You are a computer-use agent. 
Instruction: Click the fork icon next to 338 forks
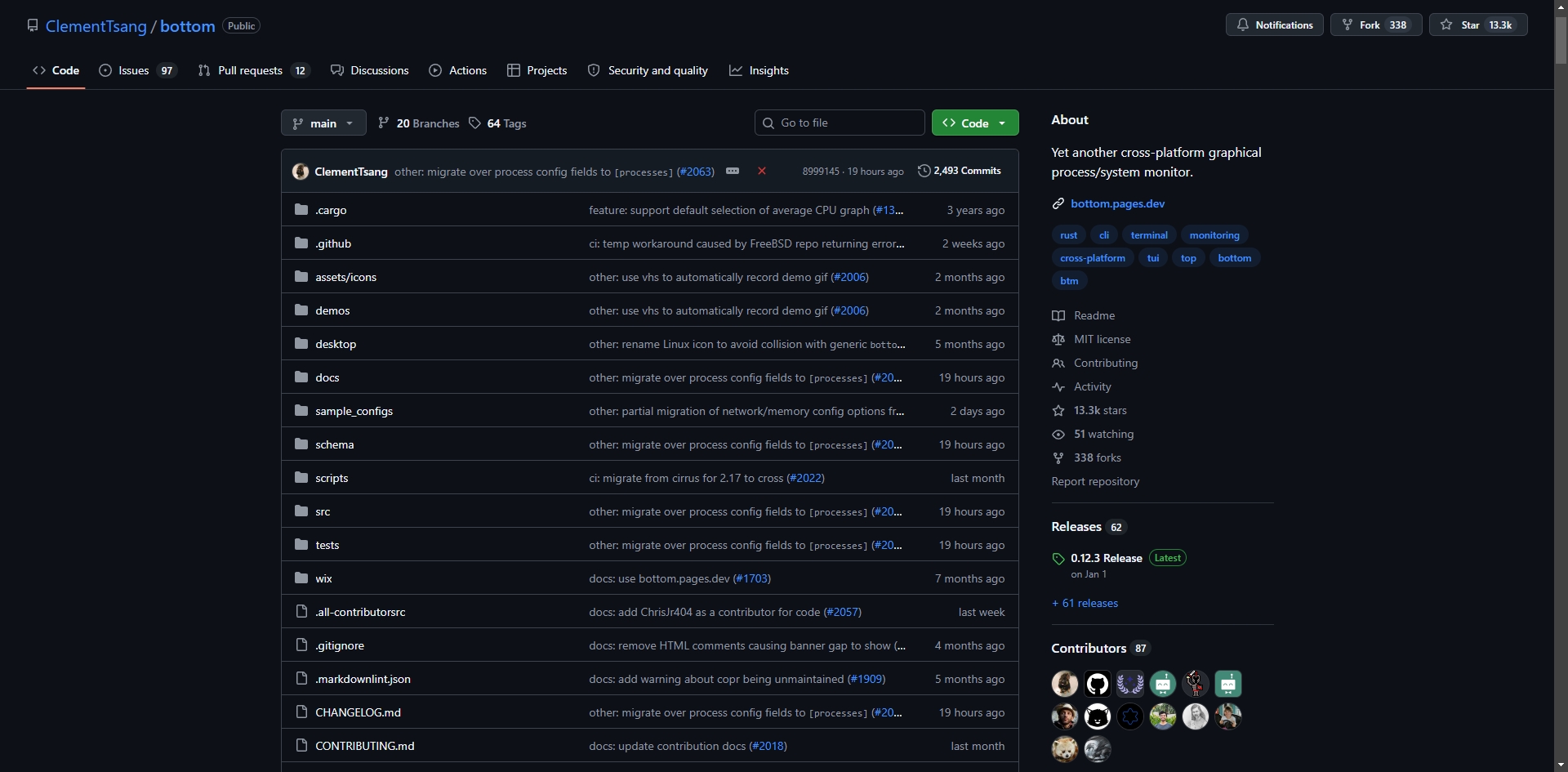[1058, 458]
